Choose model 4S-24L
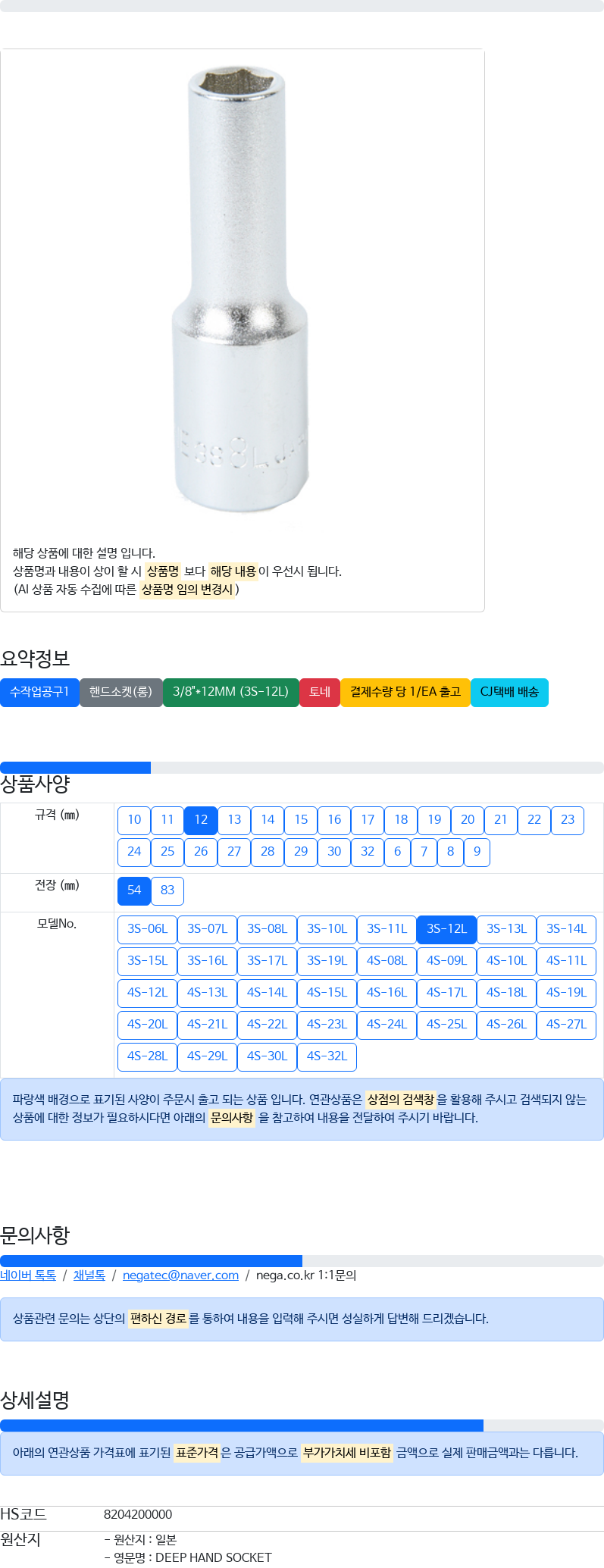The image size is (604, 1568). pyautogui.click(x=386, y=1025)
